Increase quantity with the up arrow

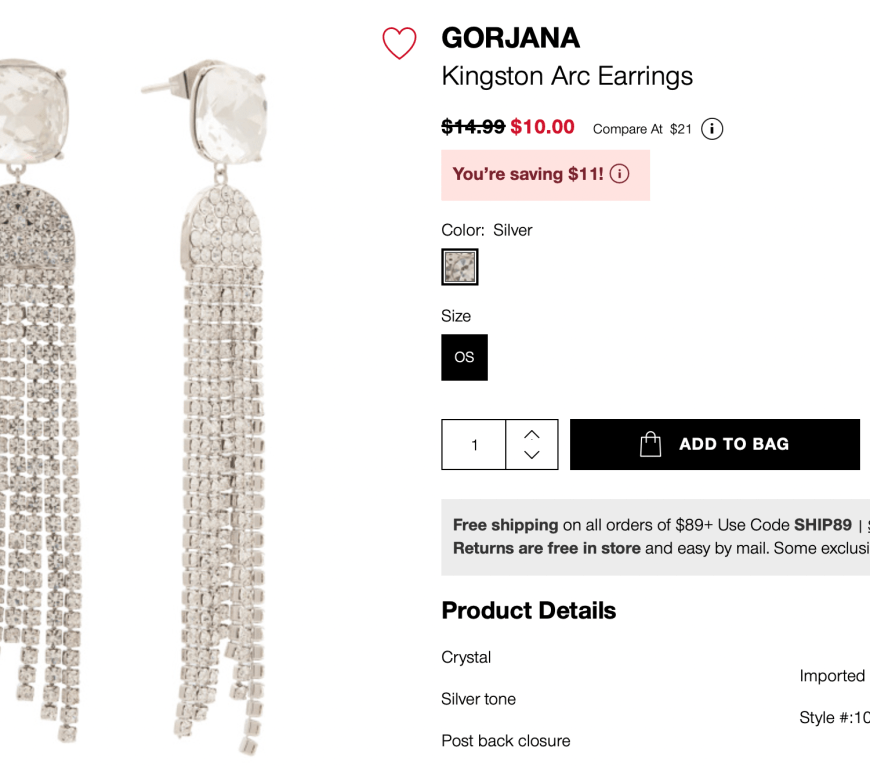pos(532,433)
